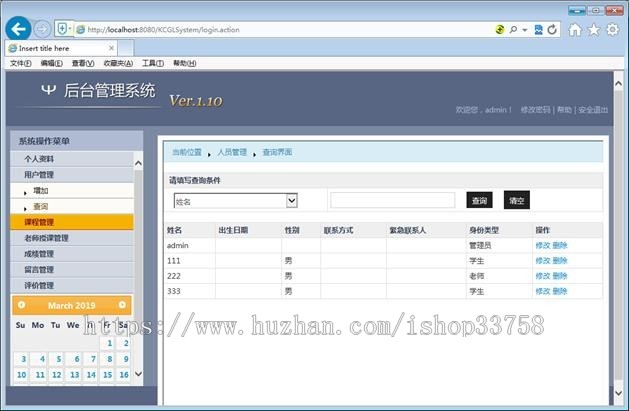
Task: Click 管理员 cell in admin row
Action: tap(480, 245)
